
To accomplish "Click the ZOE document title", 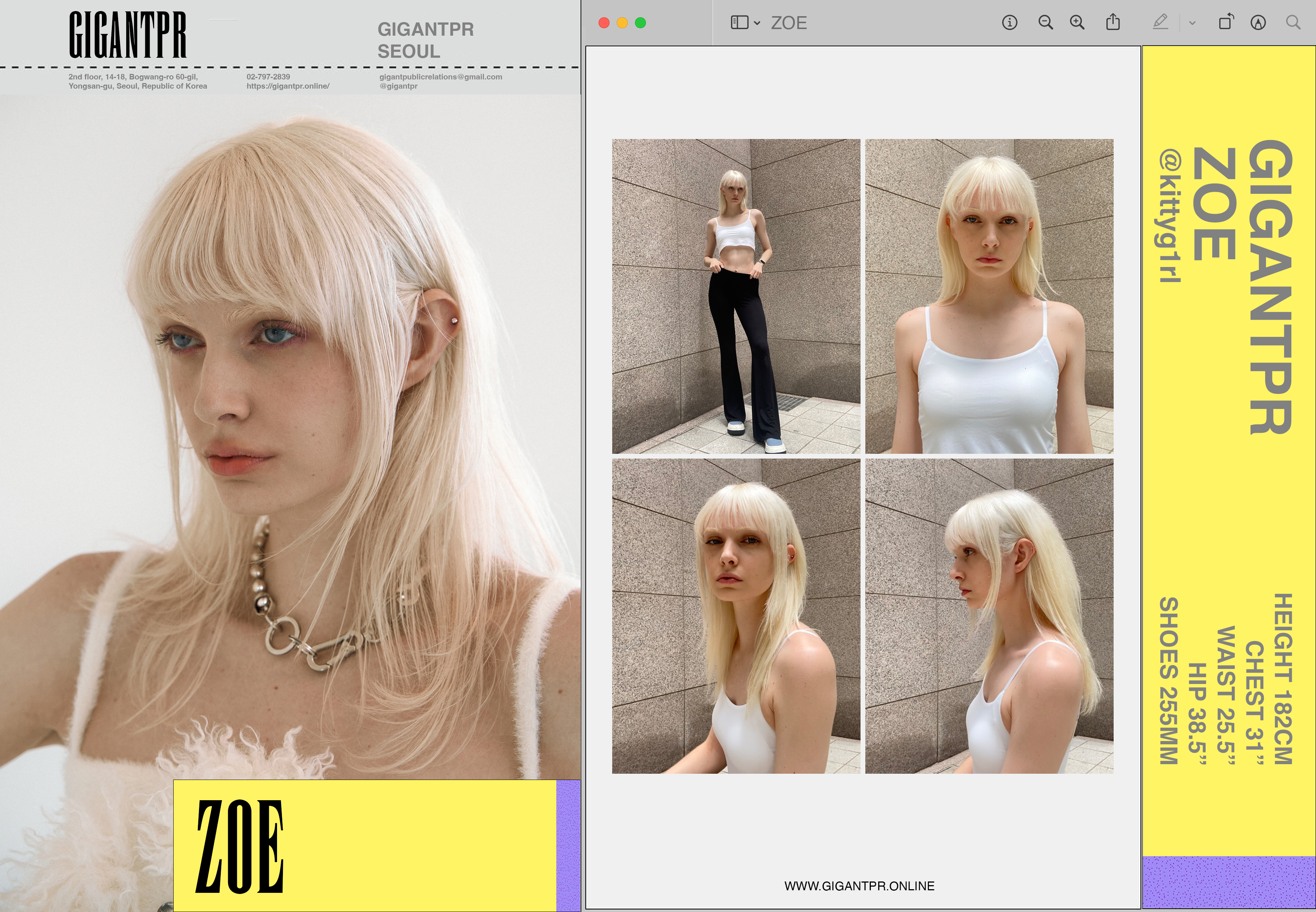I will tap(789, 23).
